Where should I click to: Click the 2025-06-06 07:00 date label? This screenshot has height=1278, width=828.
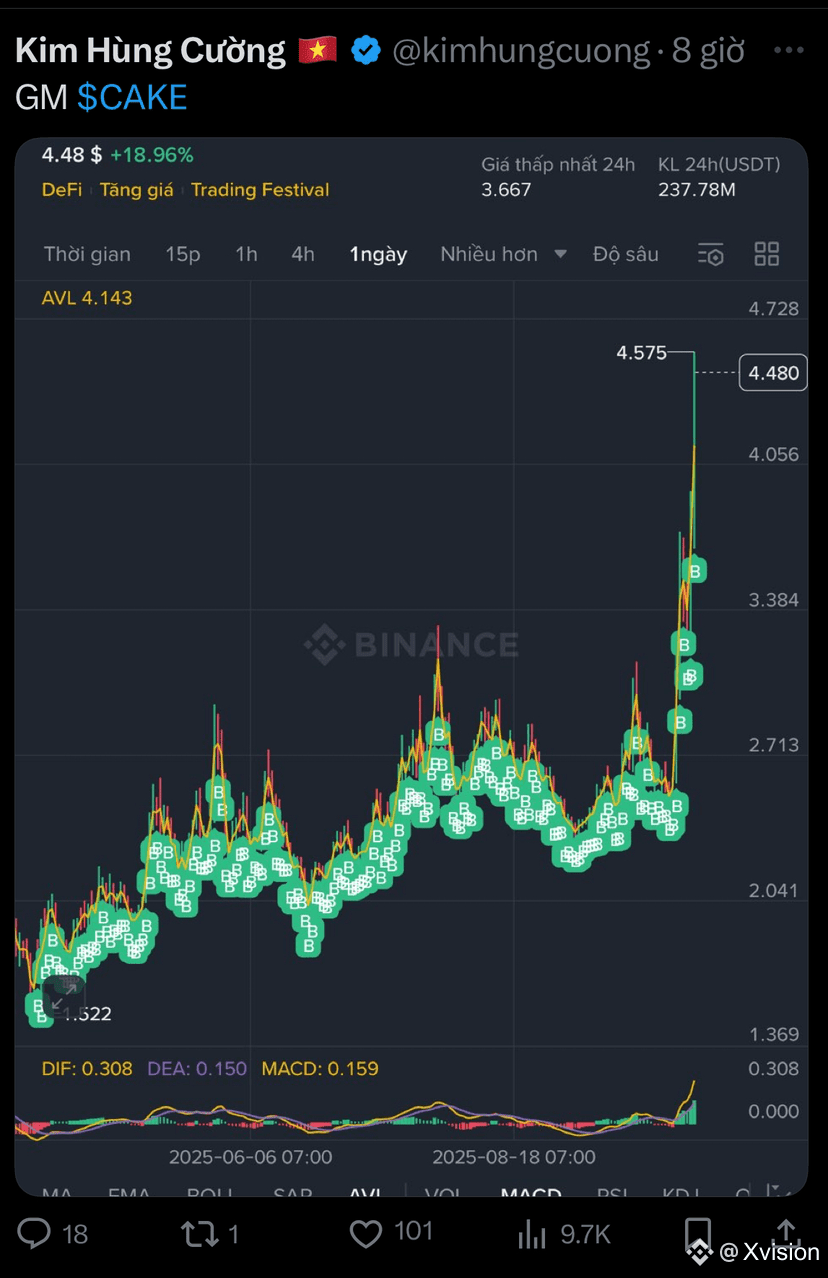click(x=250, y=1157)
